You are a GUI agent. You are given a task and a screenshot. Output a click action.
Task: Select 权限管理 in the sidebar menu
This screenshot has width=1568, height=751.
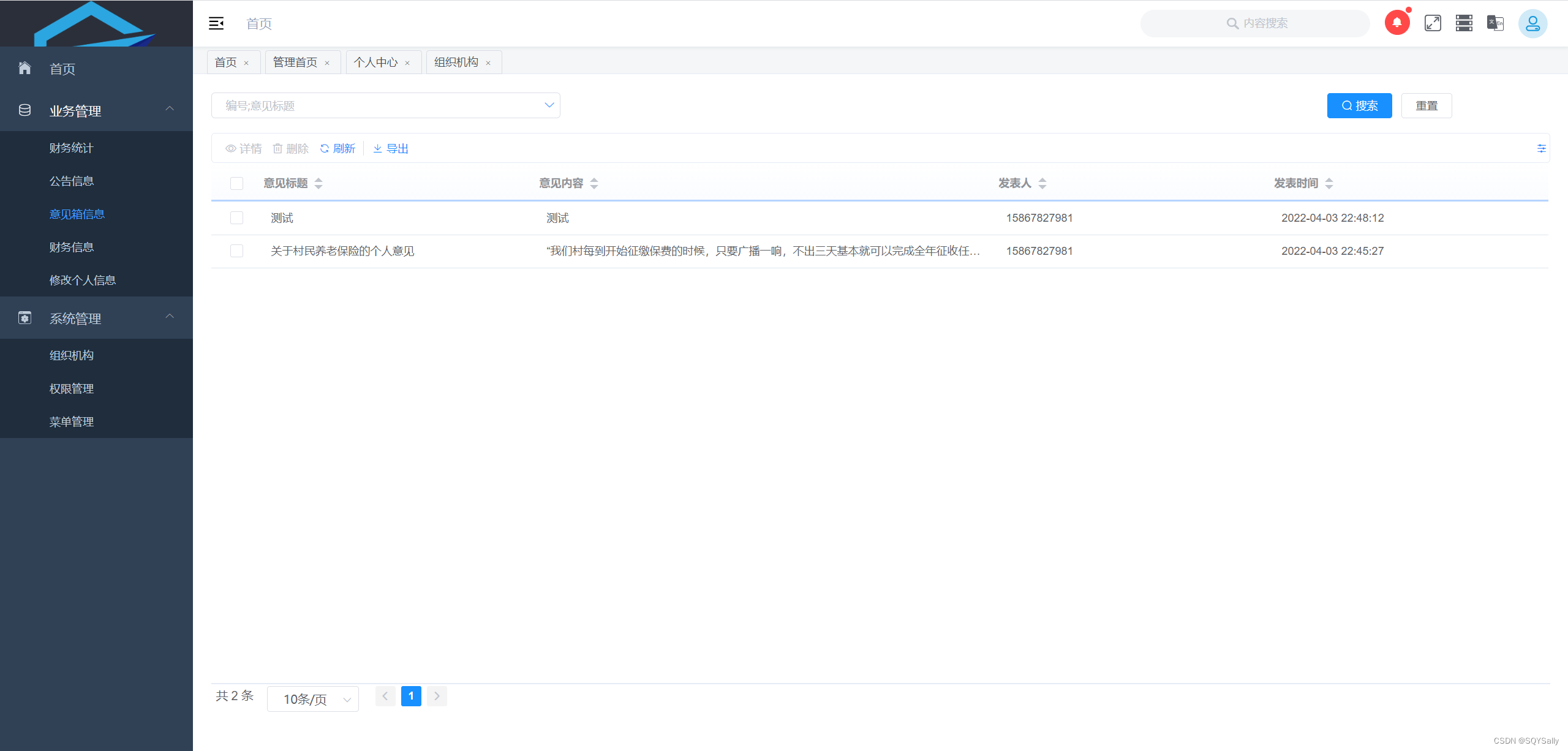click(x=71, y=388)
